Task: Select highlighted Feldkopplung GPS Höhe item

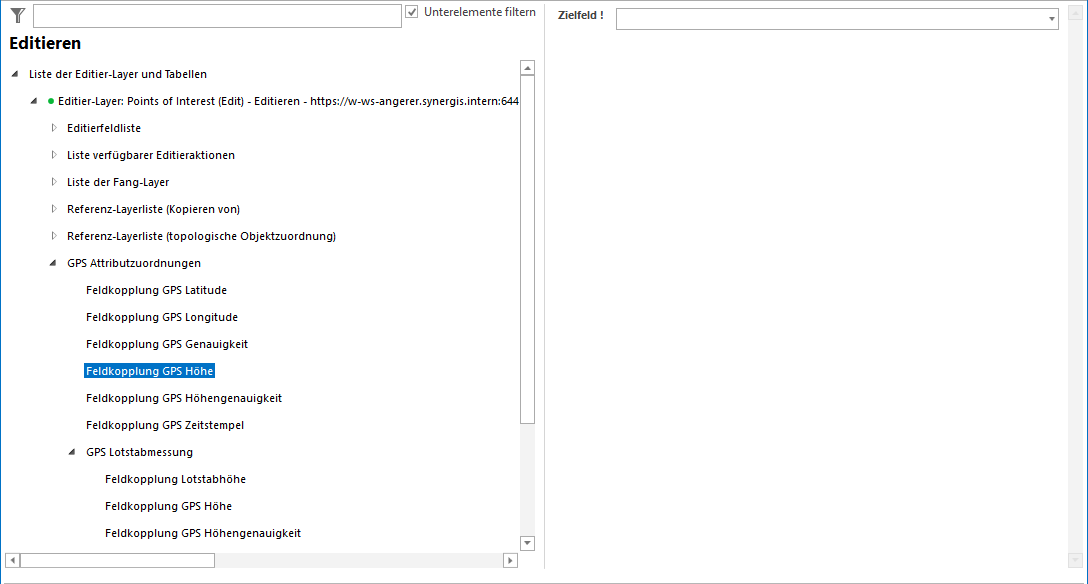Action: [x=149, y=372]
